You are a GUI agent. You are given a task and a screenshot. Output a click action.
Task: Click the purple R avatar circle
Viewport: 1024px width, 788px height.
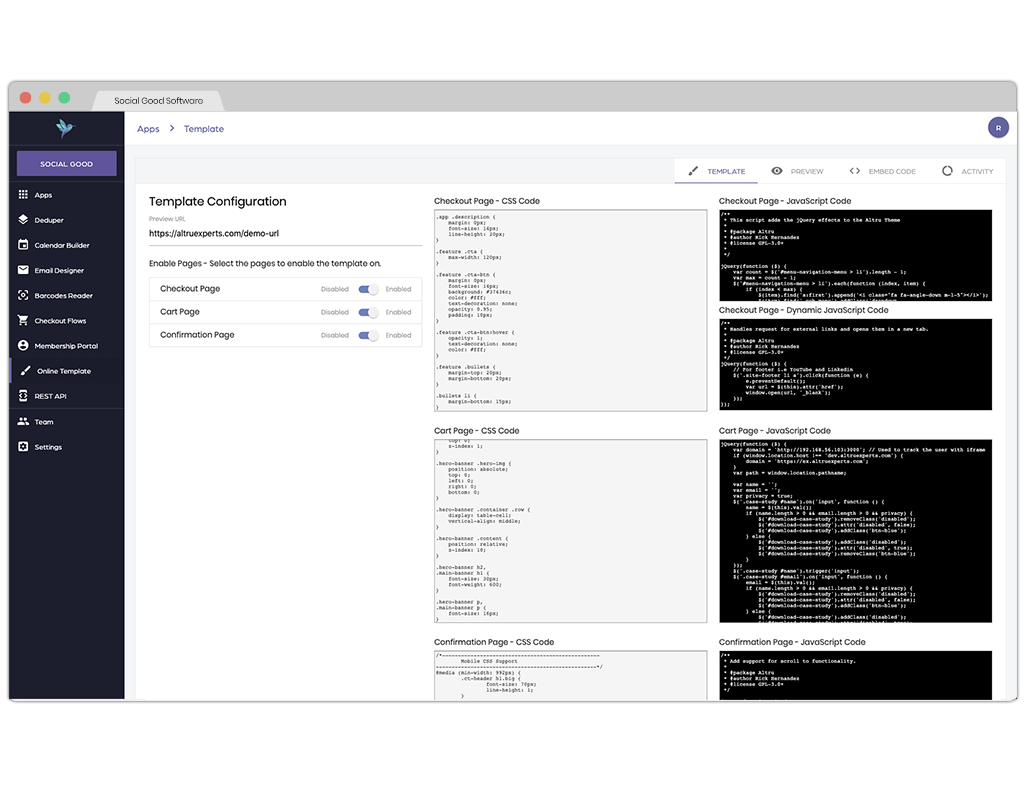998,127
